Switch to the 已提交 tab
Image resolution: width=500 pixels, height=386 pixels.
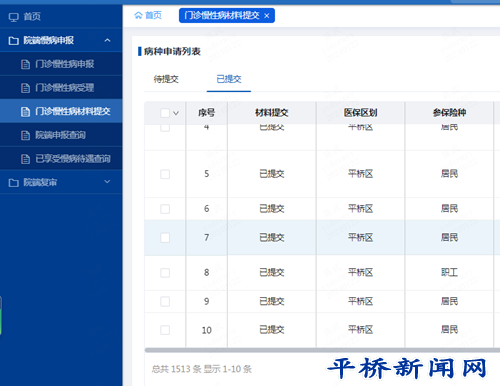229,79
